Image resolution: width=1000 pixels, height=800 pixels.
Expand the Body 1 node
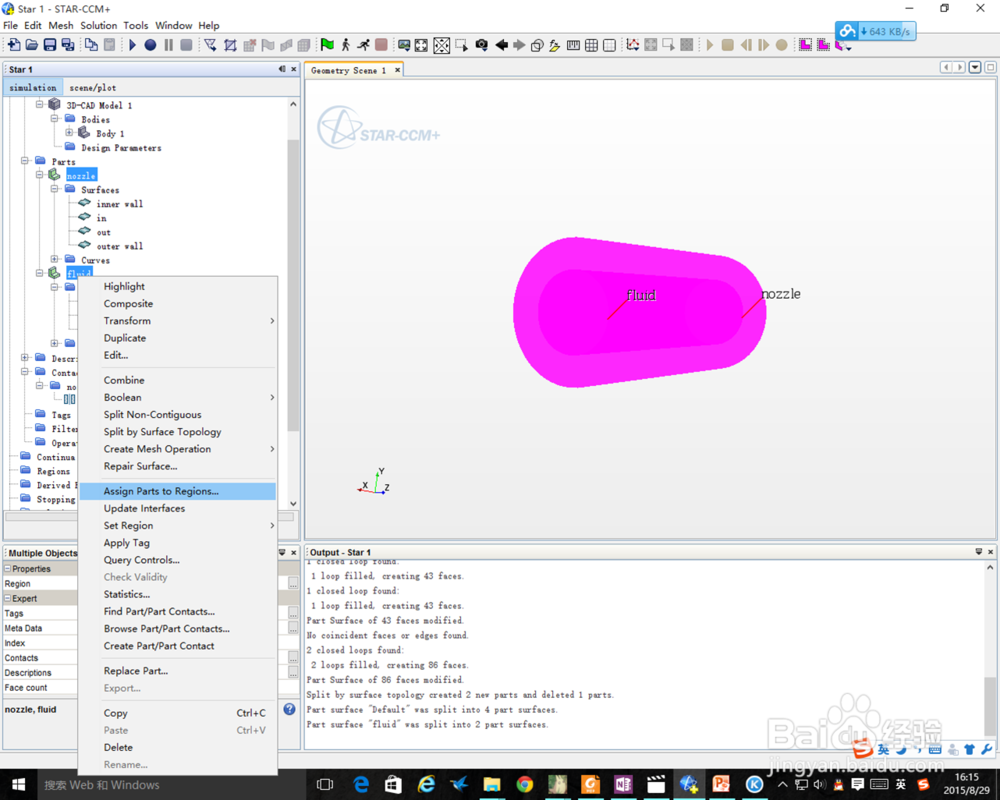point(69,132)
